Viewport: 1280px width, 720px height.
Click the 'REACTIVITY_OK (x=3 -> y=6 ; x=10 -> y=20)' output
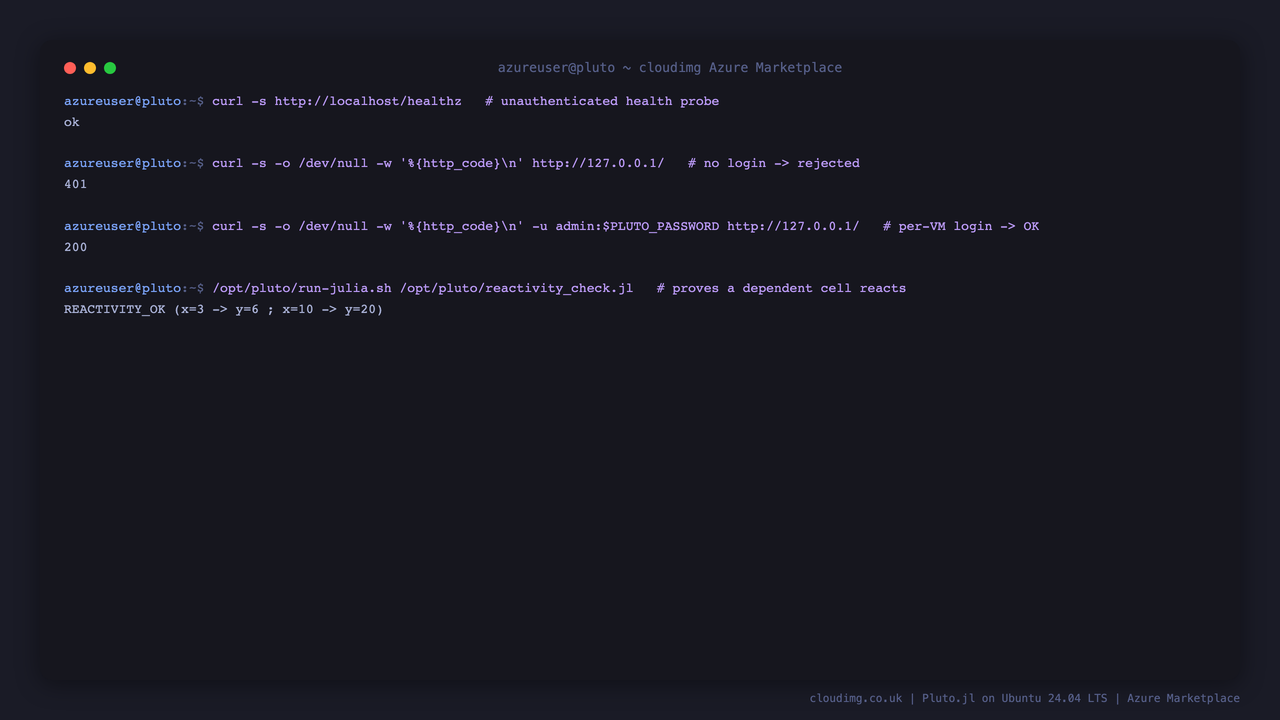click(224, 309)
